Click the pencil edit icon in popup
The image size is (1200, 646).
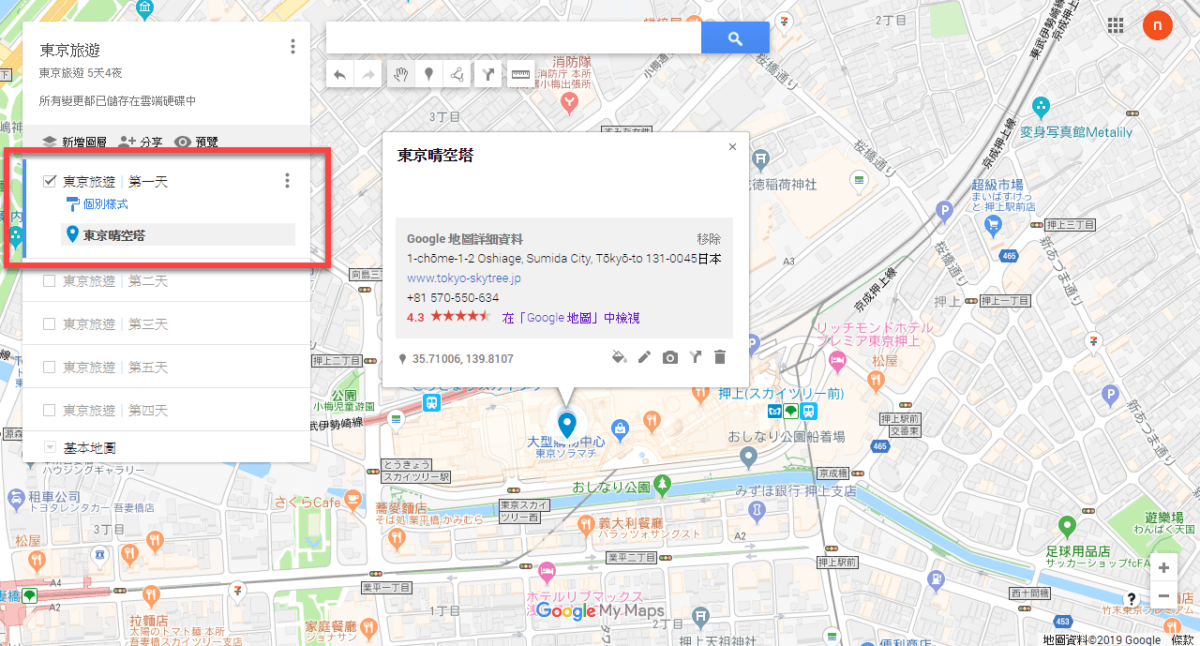point(644,357)
